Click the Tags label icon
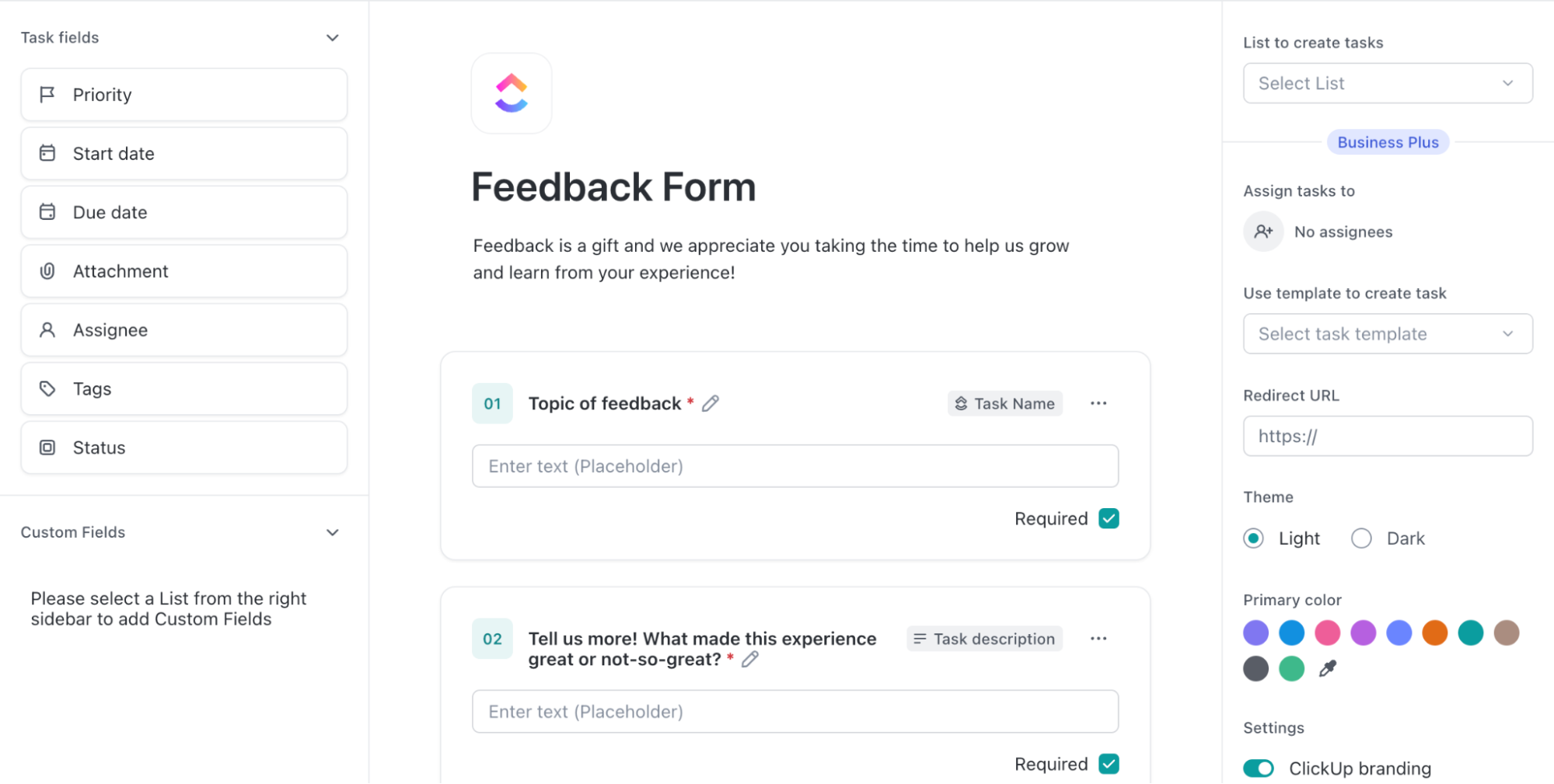1554x784 pixels. [47, 389]
